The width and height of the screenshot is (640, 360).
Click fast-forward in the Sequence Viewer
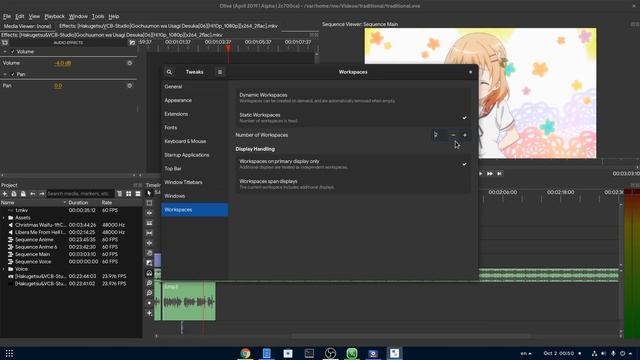[489, 174]
